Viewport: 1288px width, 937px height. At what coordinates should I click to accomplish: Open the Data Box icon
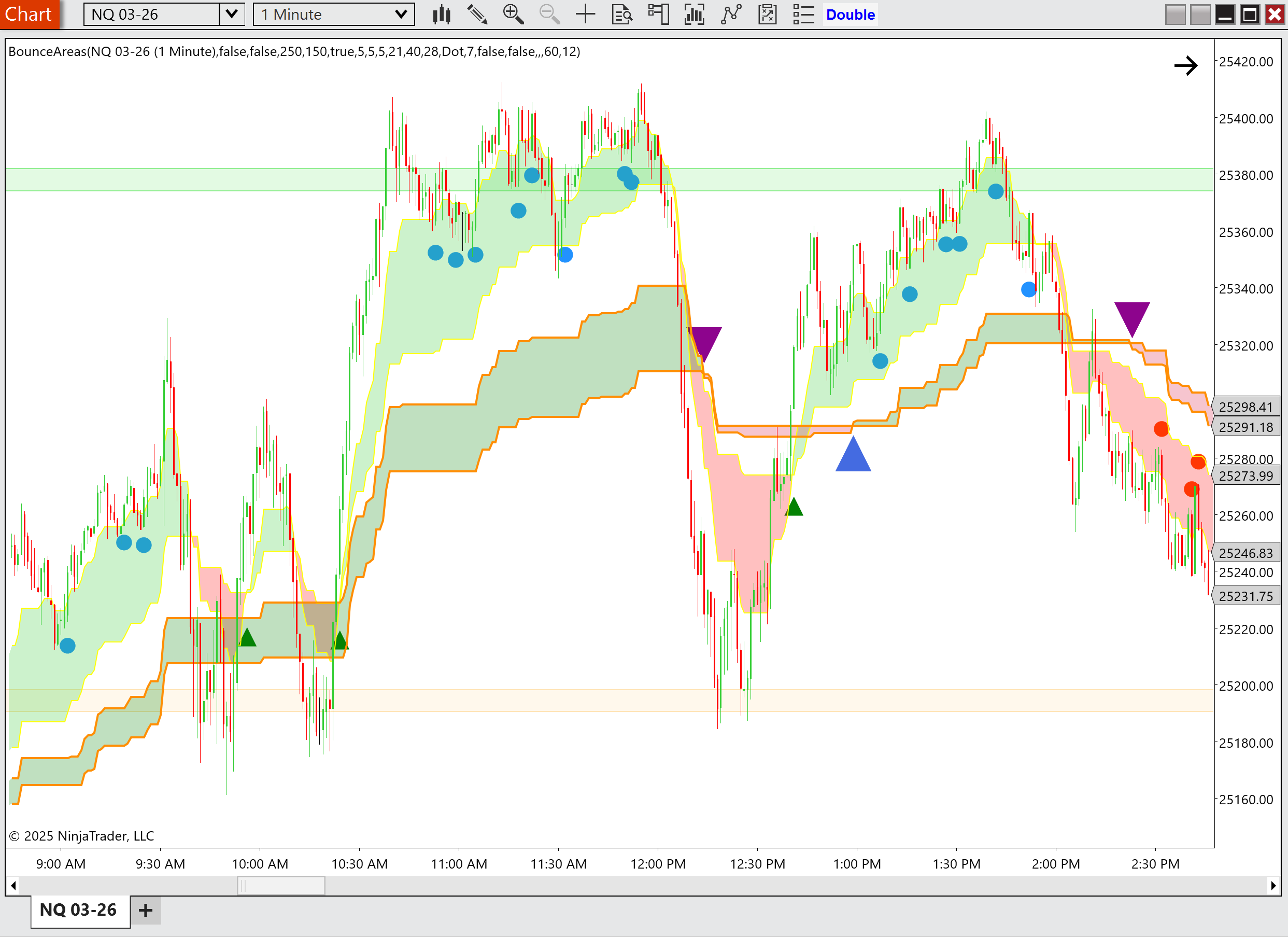tap(622, 14)
